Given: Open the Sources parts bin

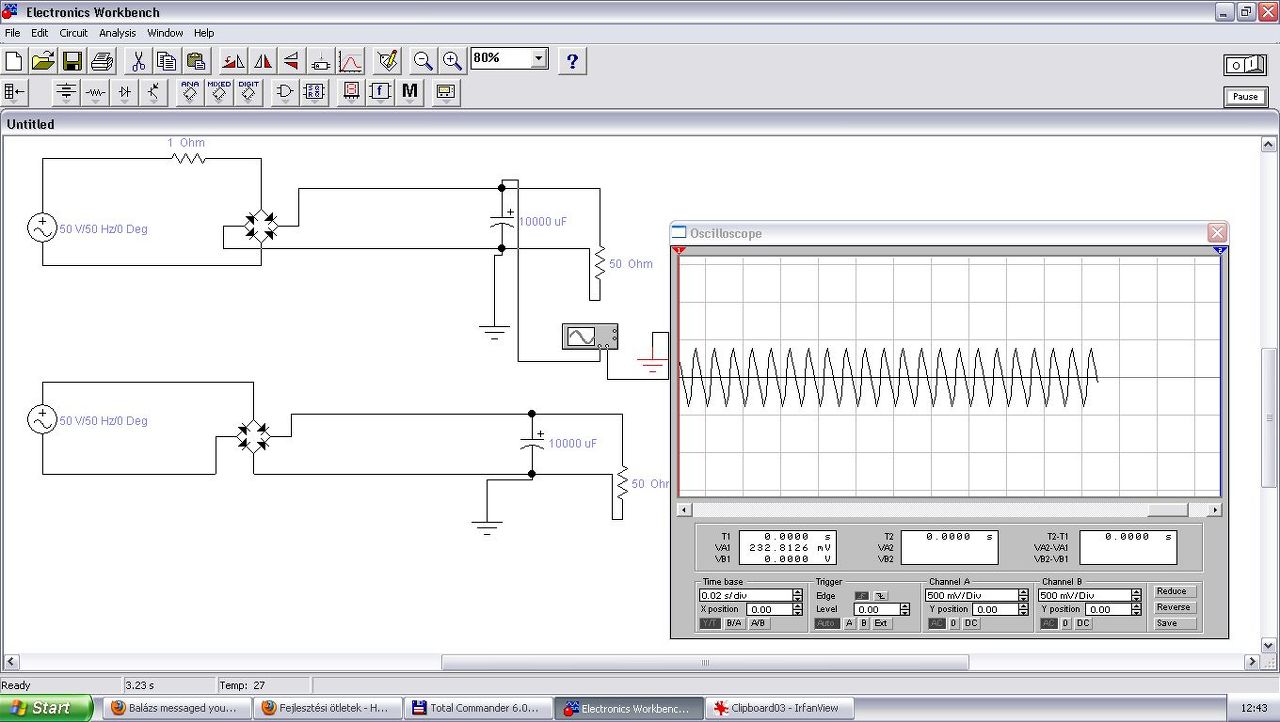Looking at the screenshot, I should pyautogui.click(x=66, y=93).
